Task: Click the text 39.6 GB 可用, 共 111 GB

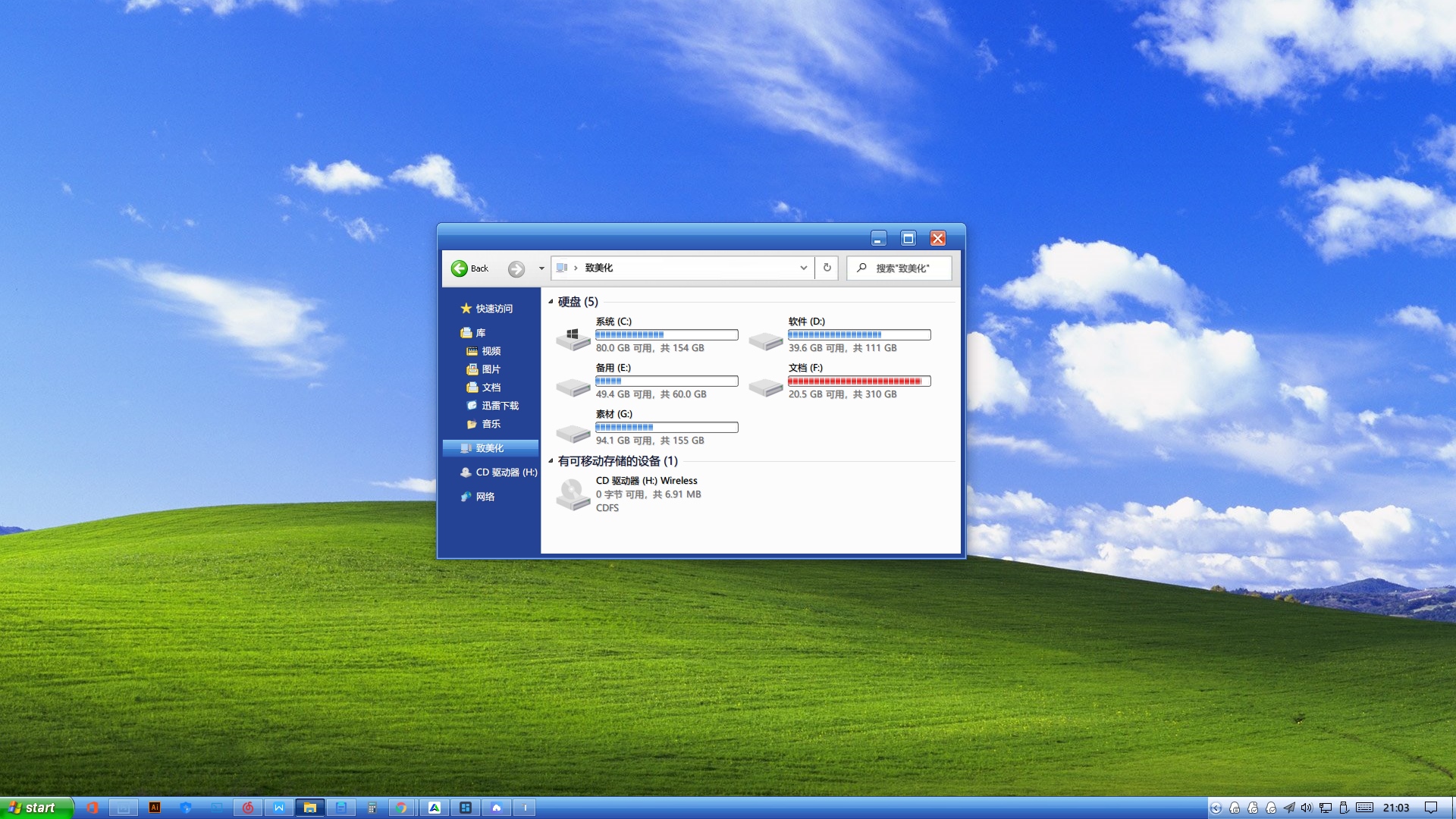Action: [x=843, y=348]
